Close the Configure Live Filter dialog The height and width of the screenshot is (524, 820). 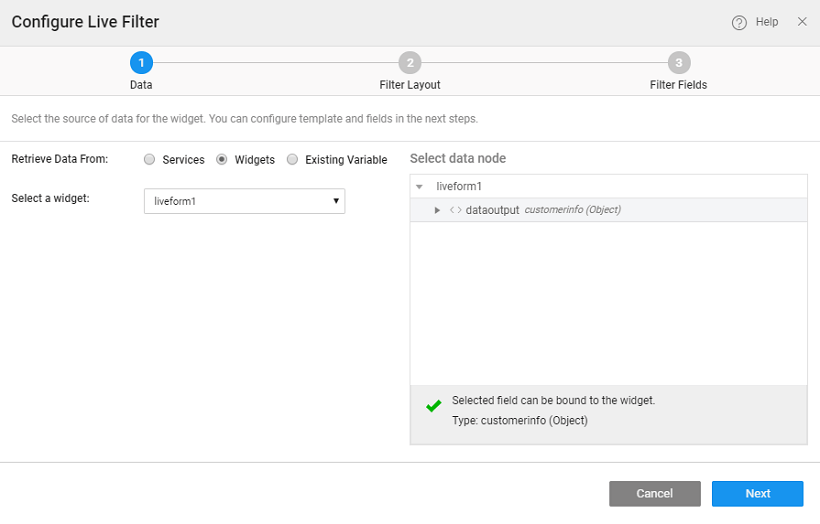(802, 22)
